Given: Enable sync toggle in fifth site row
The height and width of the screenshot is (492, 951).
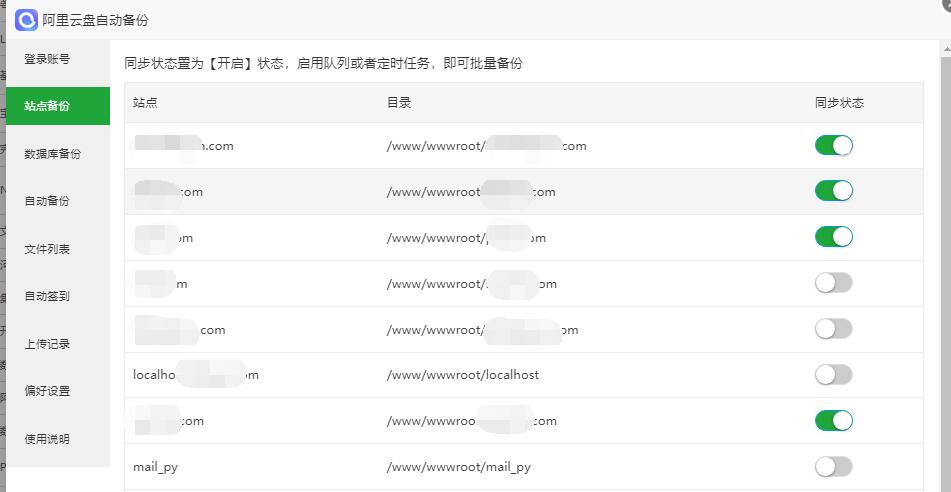Looking at the screenshot, I should [x=833, y=329].
